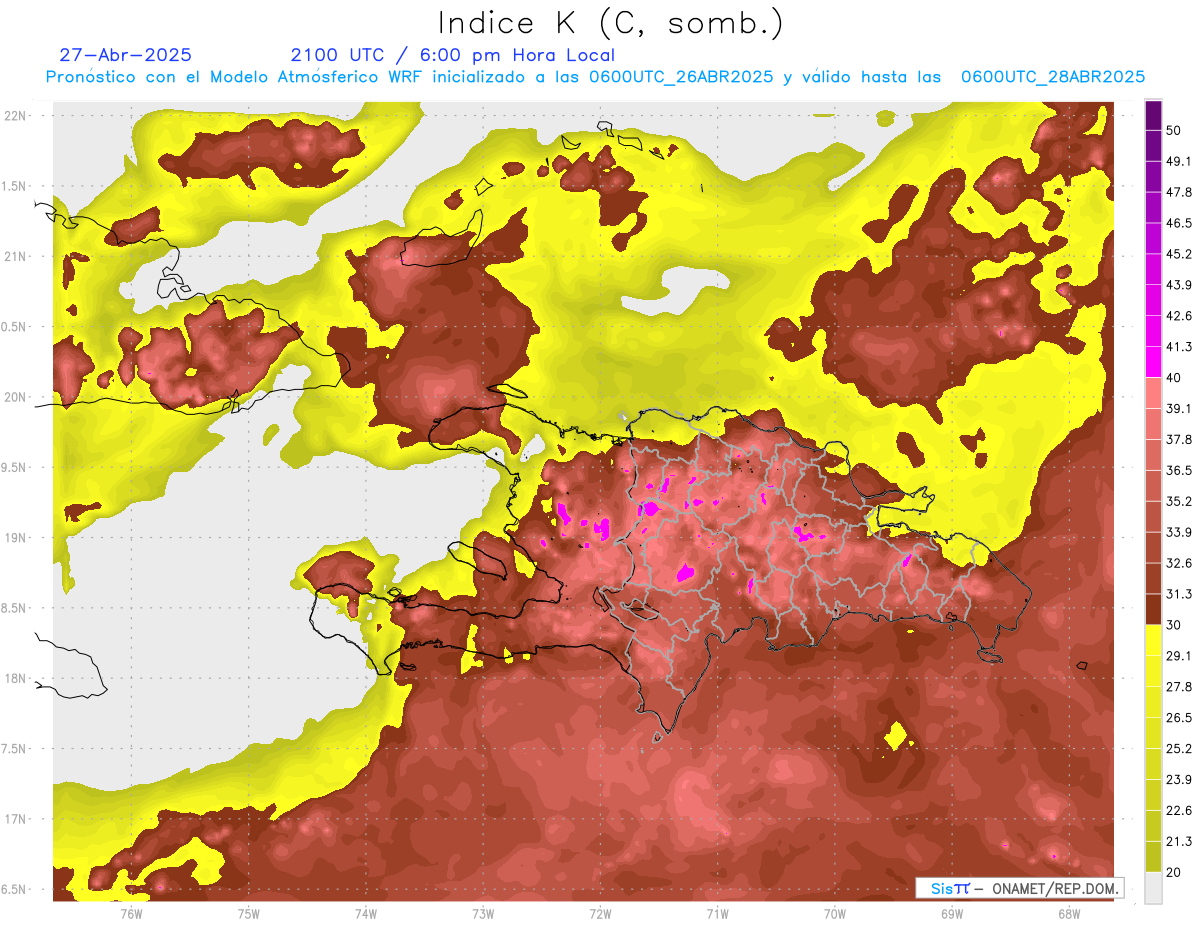Click the valid-until time "0600UTC_28ABR2025"
Image resolution: width=1200 pixels, height=927 pixels.
pos(1053,77)
